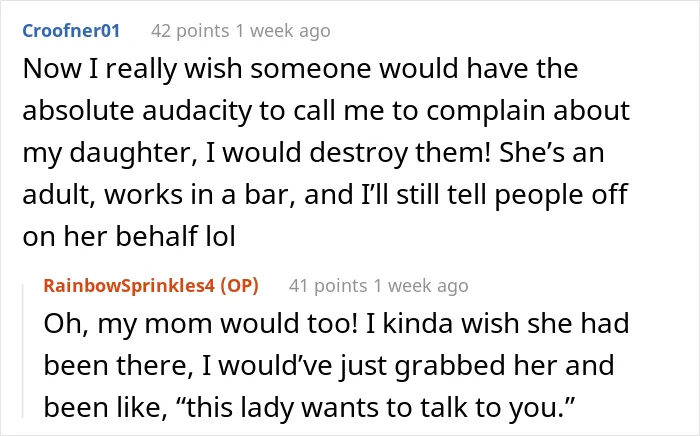
Task: Click the phrase "Oh, my mom would too!"
Action: [x=201, y=324]
